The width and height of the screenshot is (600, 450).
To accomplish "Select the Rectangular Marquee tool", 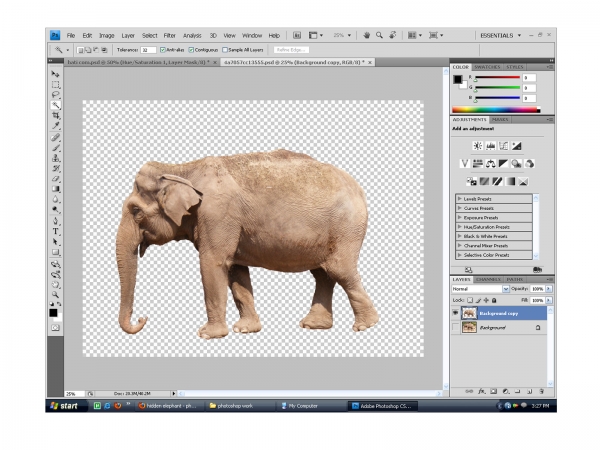I will coord(55,84).
